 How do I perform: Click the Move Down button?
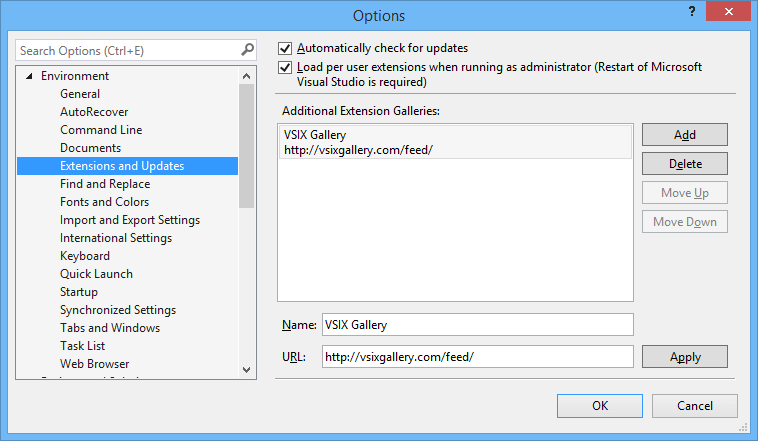[685, 221]
